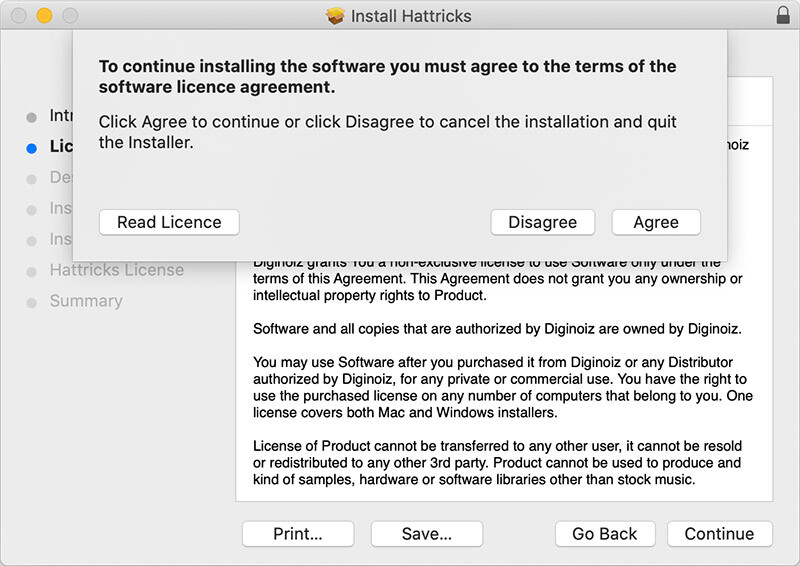Click the grey zoom window button
The width and height of the screenshot is (800, 566).
[x=69, y=16]
